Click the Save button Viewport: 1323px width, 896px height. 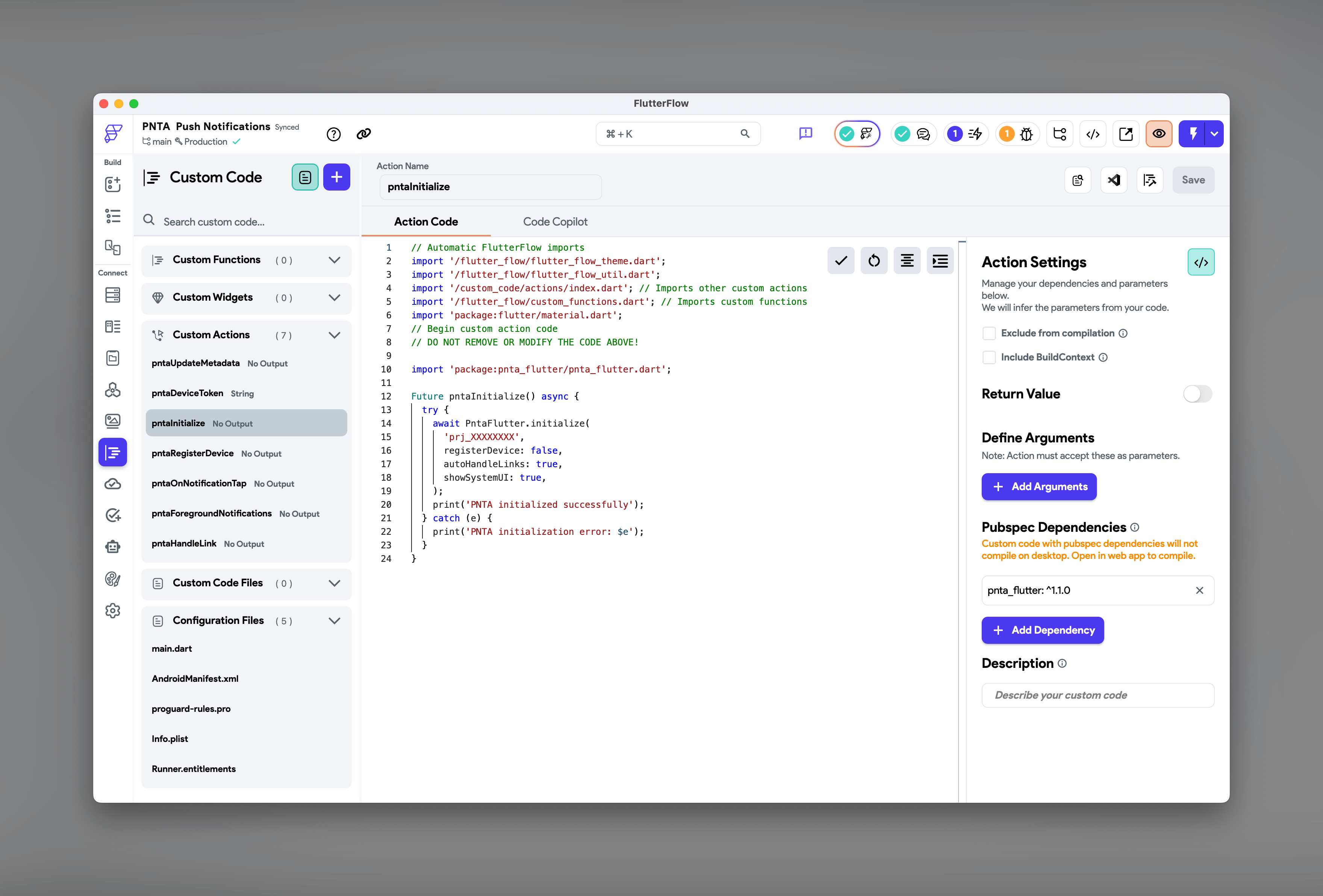[x=1193, y=180]
